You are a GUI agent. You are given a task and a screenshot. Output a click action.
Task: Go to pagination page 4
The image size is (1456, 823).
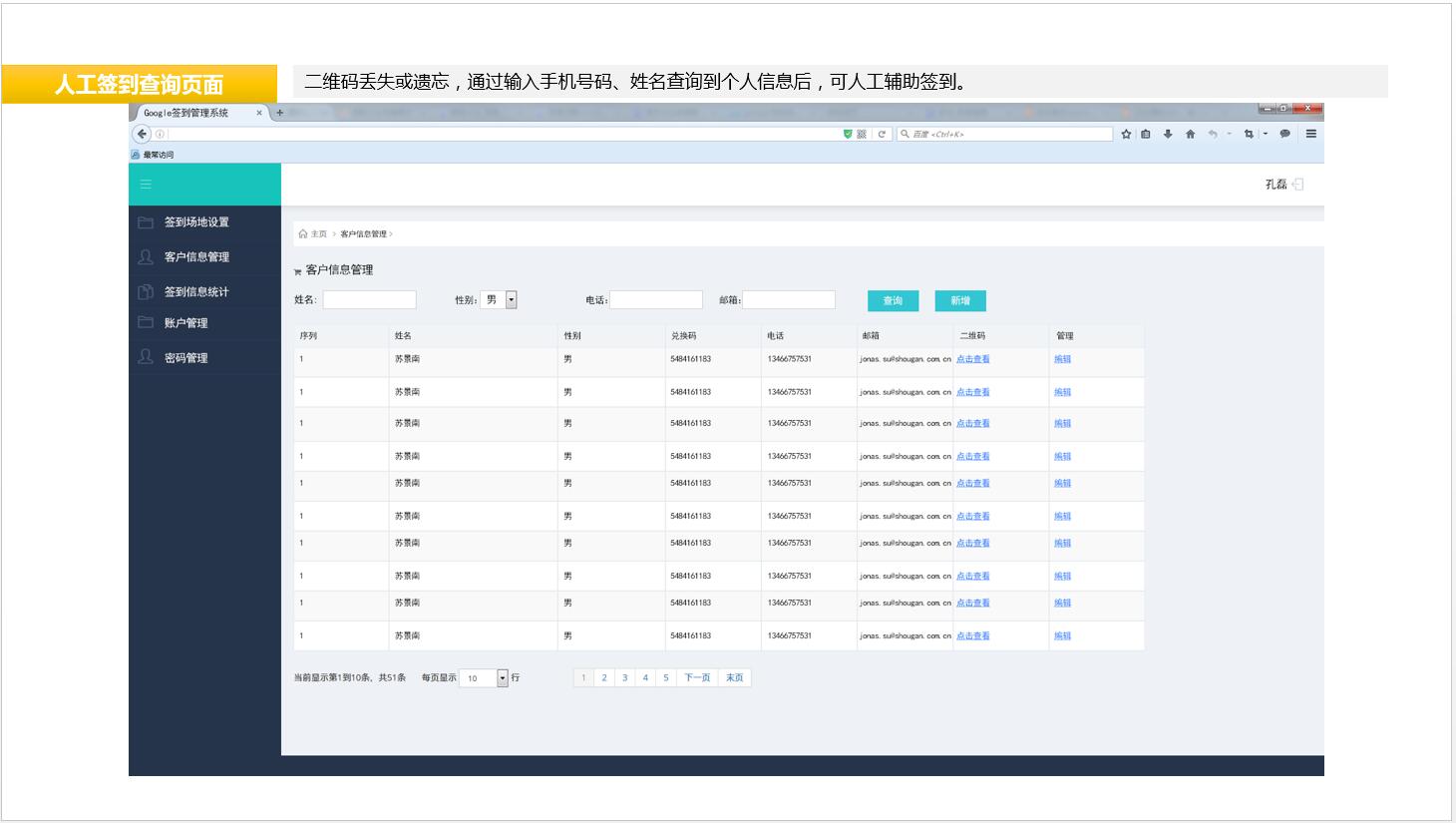(x=645, y=678)
